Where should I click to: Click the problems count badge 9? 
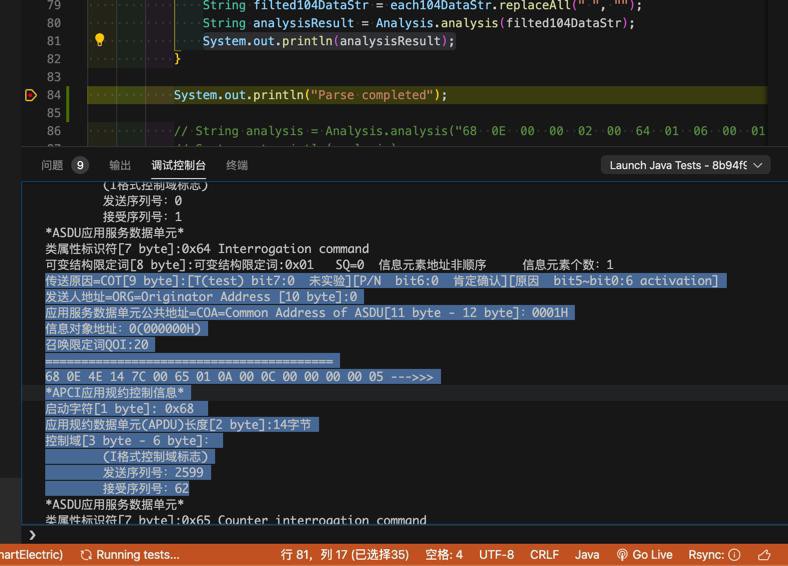pyautogui.click(x=80, y=165)
